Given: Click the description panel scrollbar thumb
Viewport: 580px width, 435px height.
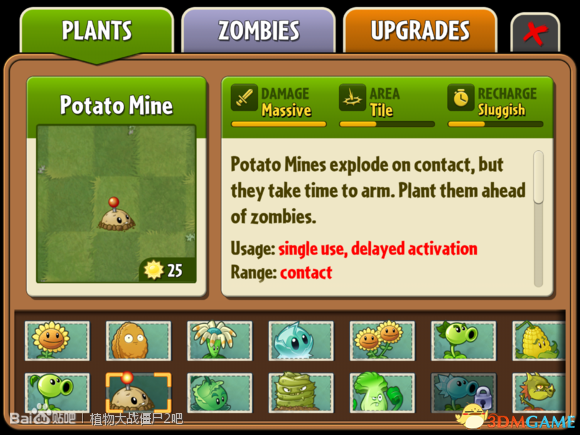Looking at the screenshot, I should pos(538,177).
